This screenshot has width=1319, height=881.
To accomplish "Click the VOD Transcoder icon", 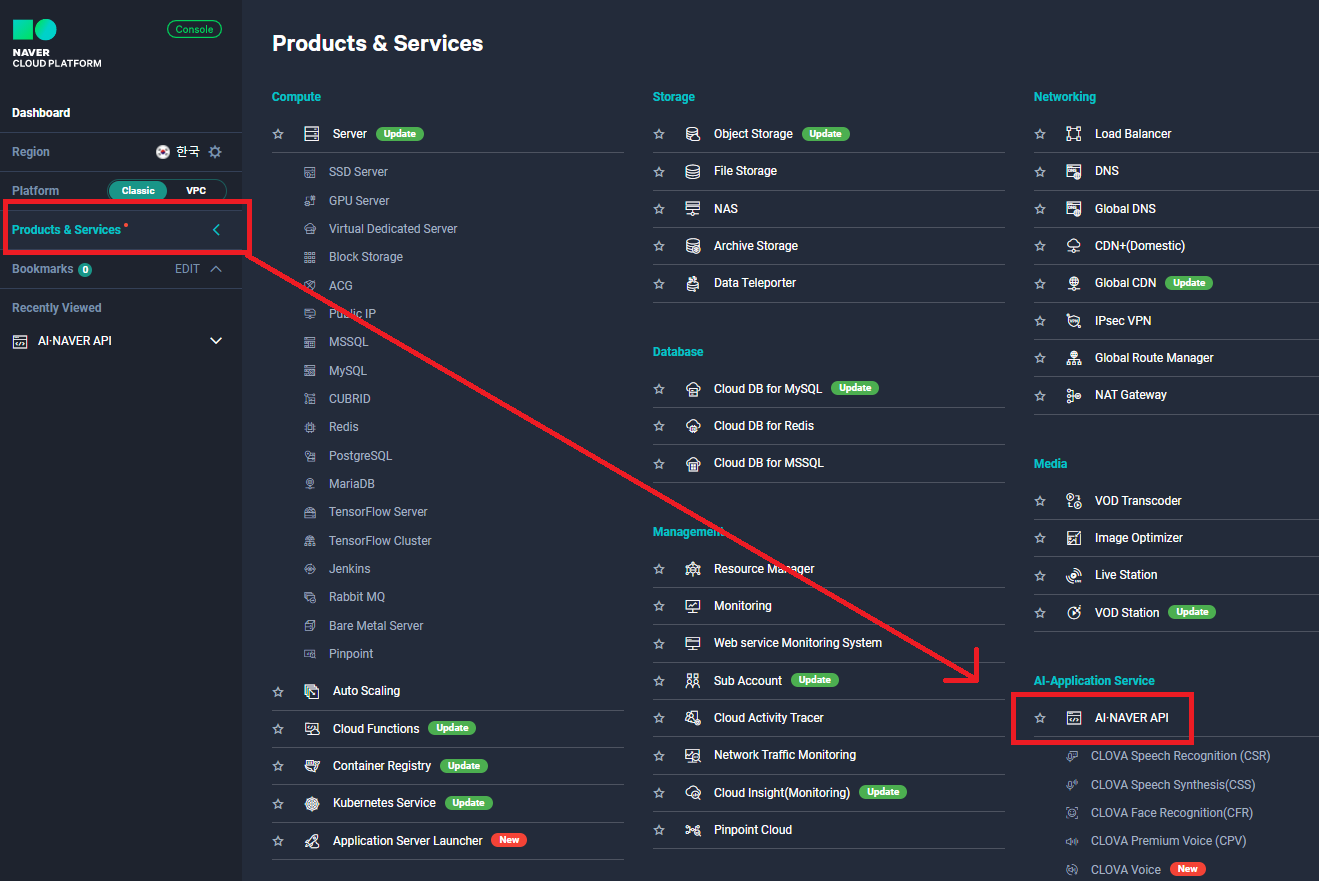I will tap(1073, 501).
